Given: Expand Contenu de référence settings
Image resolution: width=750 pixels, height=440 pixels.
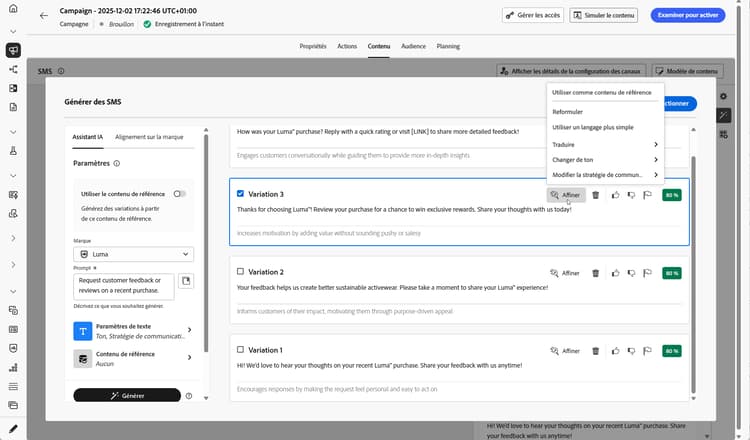Looking at the screenshot, I should (x=133, y=359).
